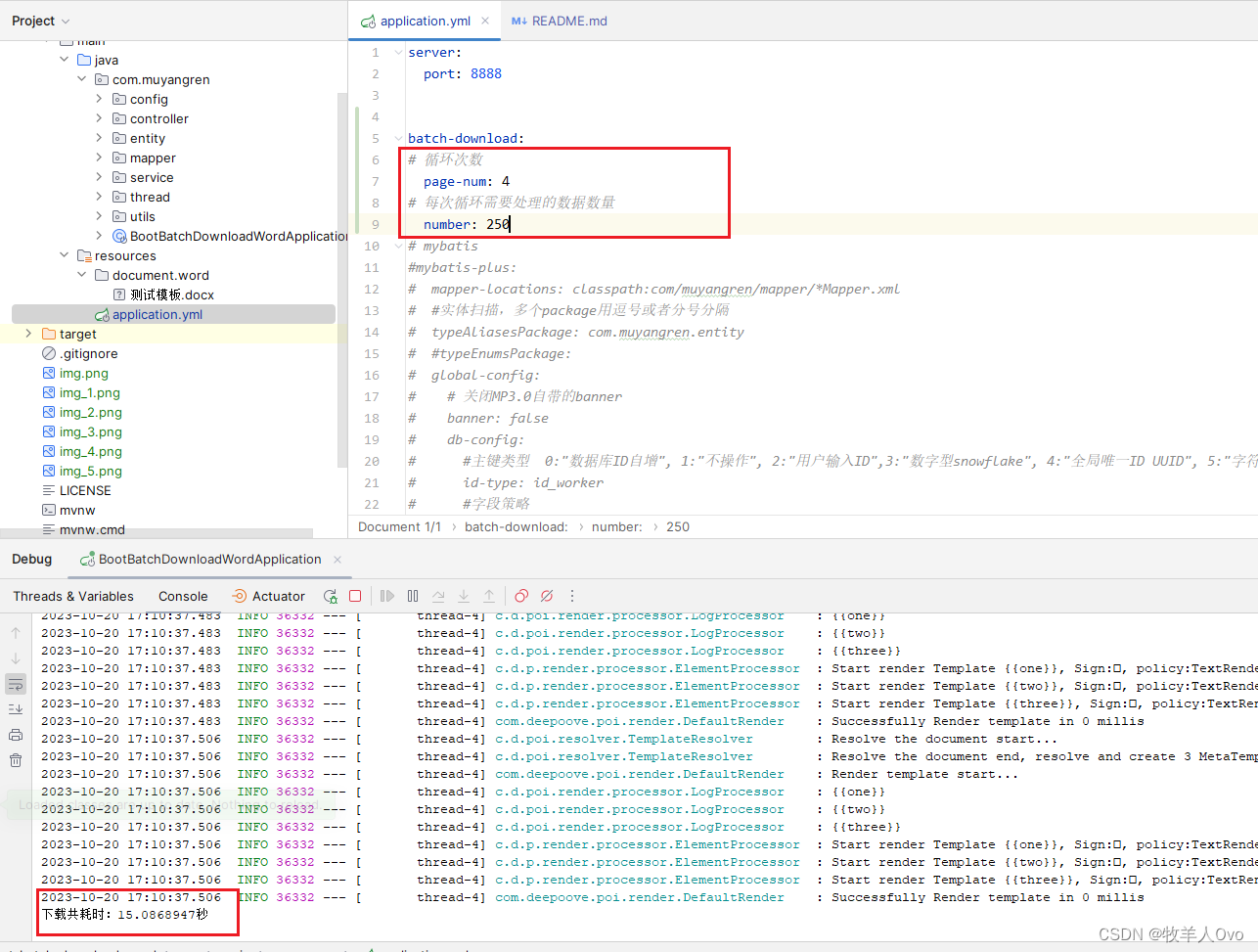
Task: Click the Document 1/1 breadcrumb
Action: pyautogui.click(x=399, y=526)
